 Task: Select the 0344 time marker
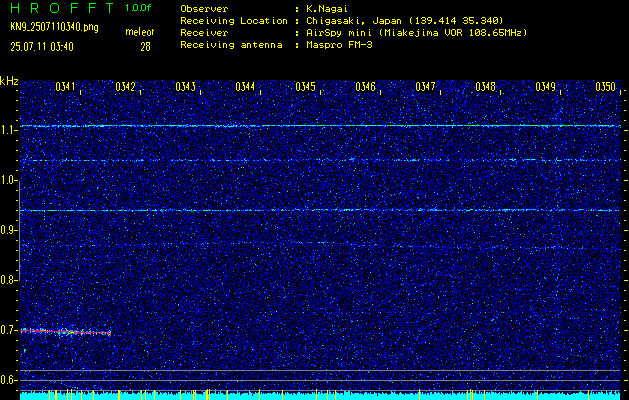tap(245, 87)
